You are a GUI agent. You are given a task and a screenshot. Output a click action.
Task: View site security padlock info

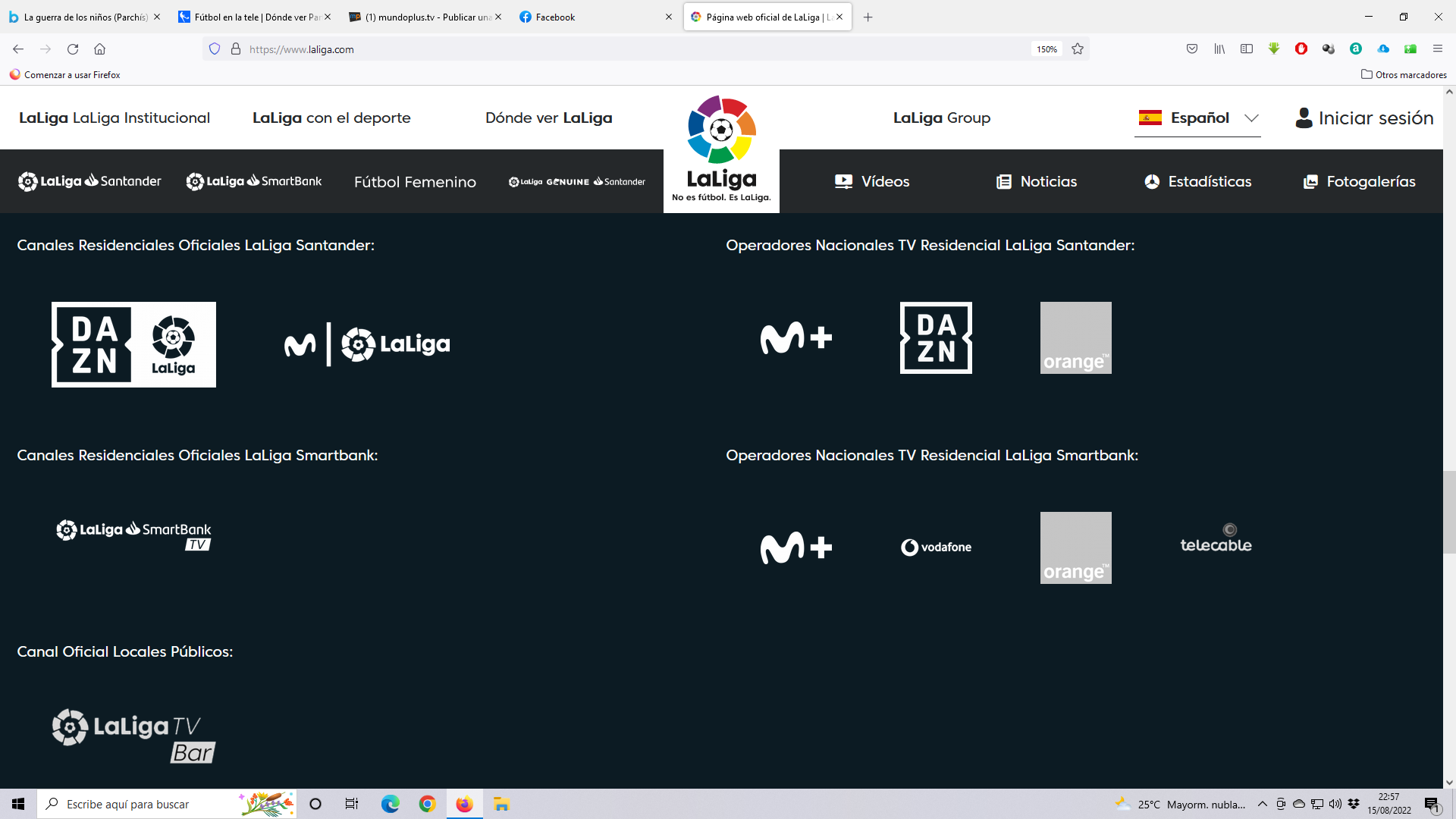click(x=236, y=49)
